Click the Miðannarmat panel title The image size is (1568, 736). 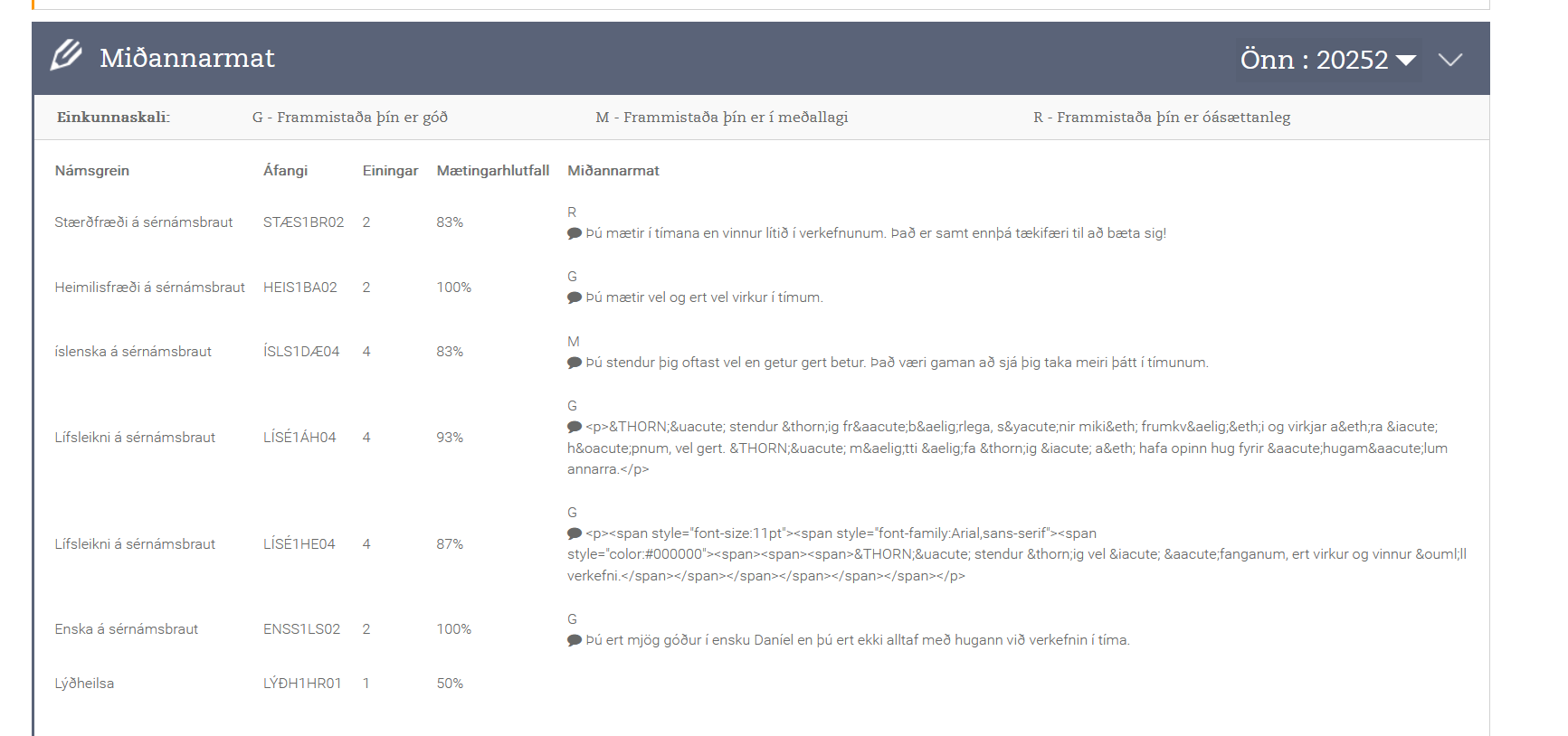[x=186, y=58]
